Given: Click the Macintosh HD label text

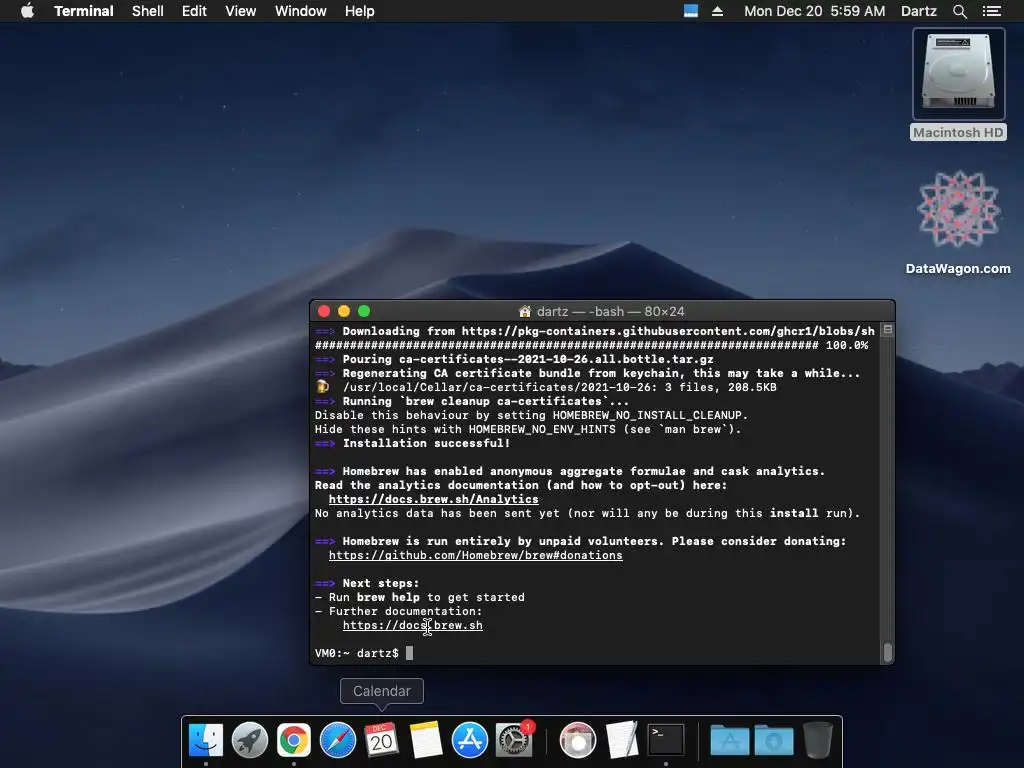Looking at the screenshot, I should (x=958, y=133).
